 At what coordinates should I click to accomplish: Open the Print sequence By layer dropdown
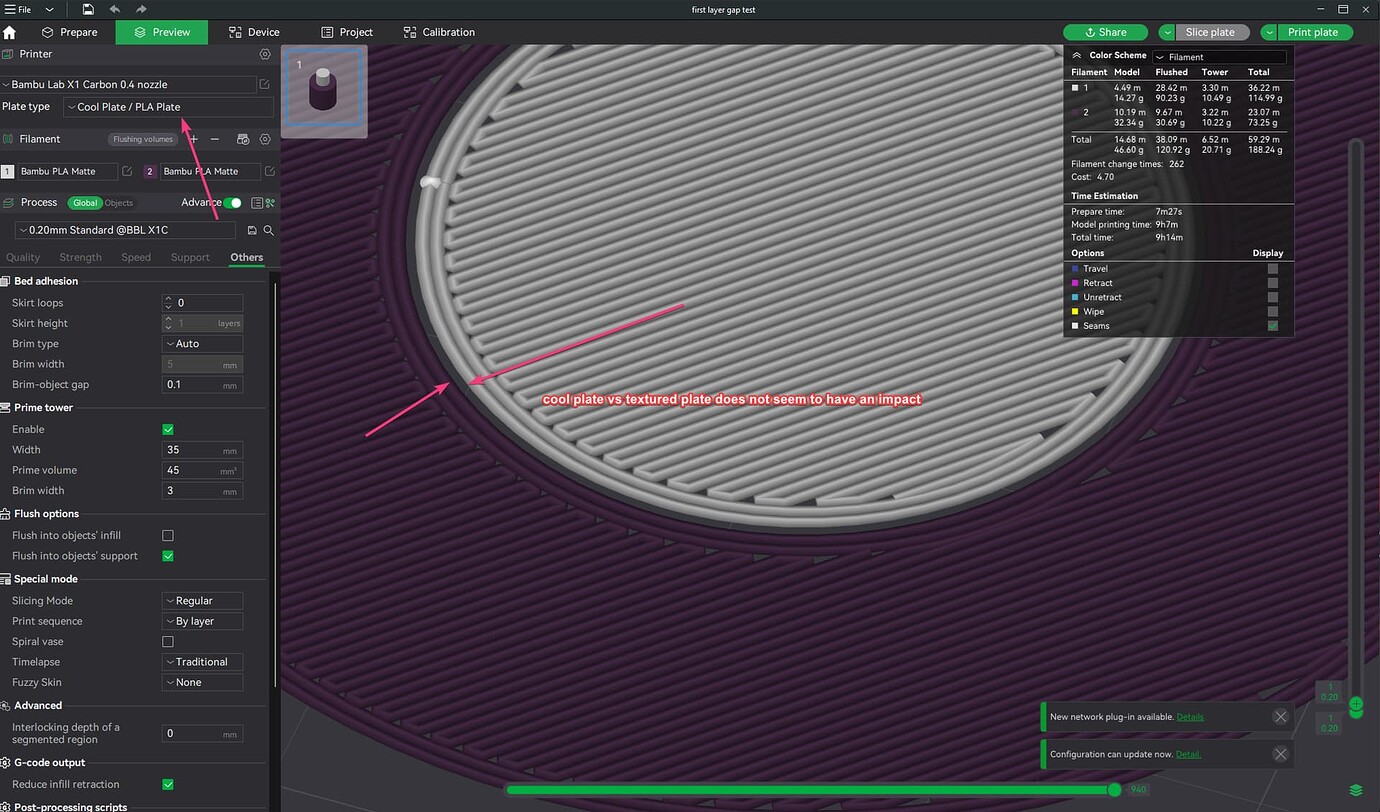[202, 621]
